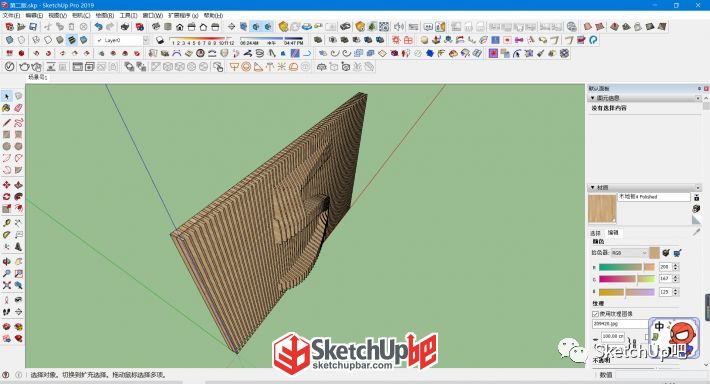Toggle the Shadows display button
The width and height of the screenshot is (710, 384).
[159, 40]
